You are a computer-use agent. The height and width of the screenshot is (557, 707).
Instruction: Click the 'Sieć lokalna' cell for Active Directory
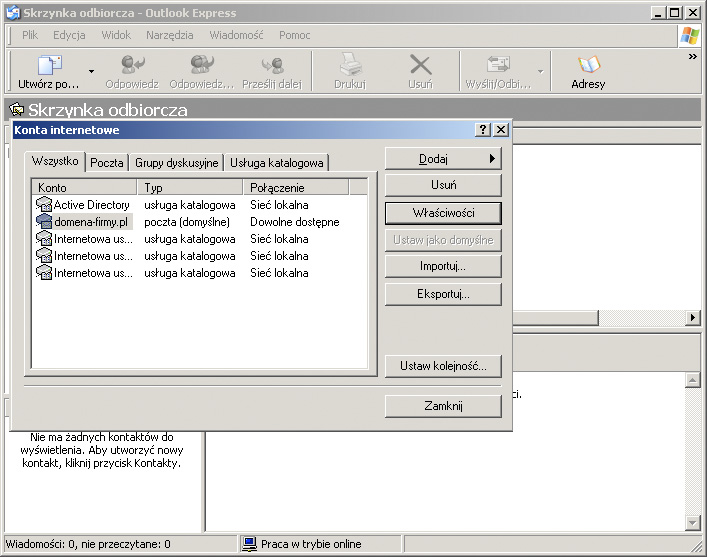coord(279,205)
